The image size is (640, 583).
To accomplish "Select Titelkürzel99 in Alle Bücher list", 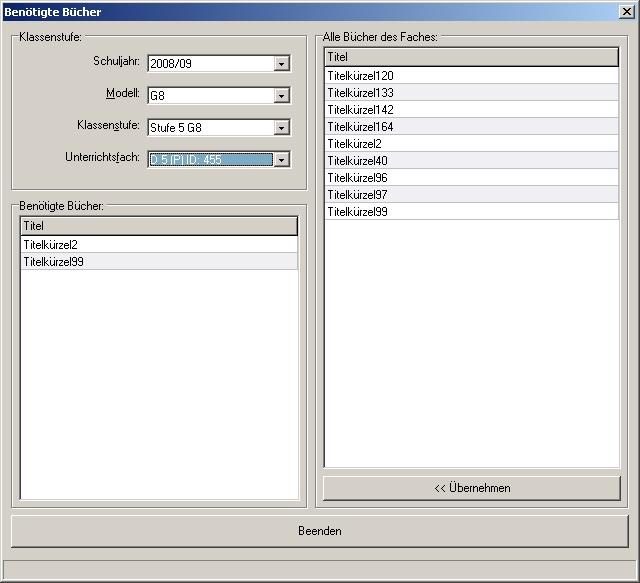I will 358,212.
